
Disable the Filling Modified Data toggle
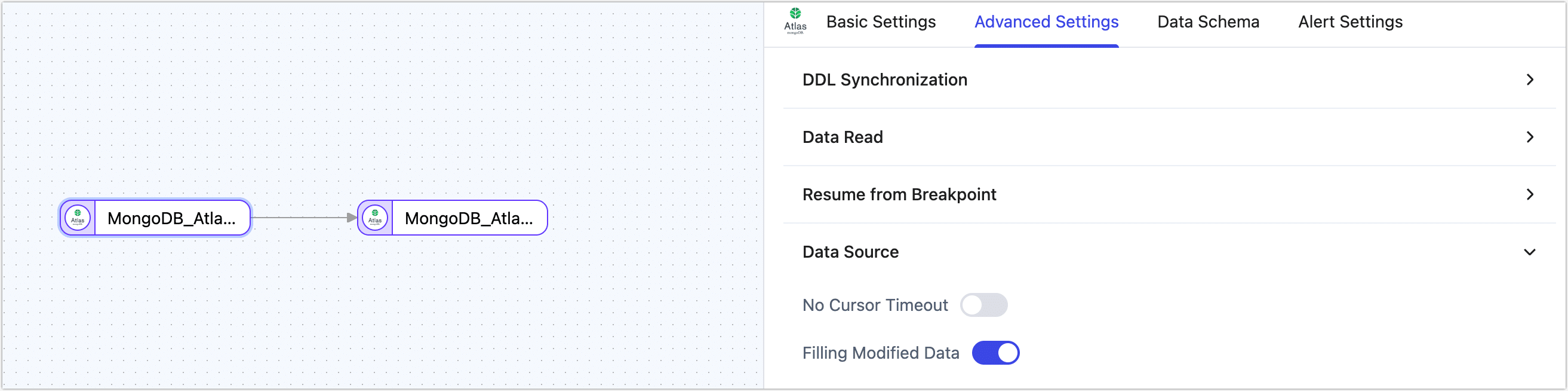(996, 353)
